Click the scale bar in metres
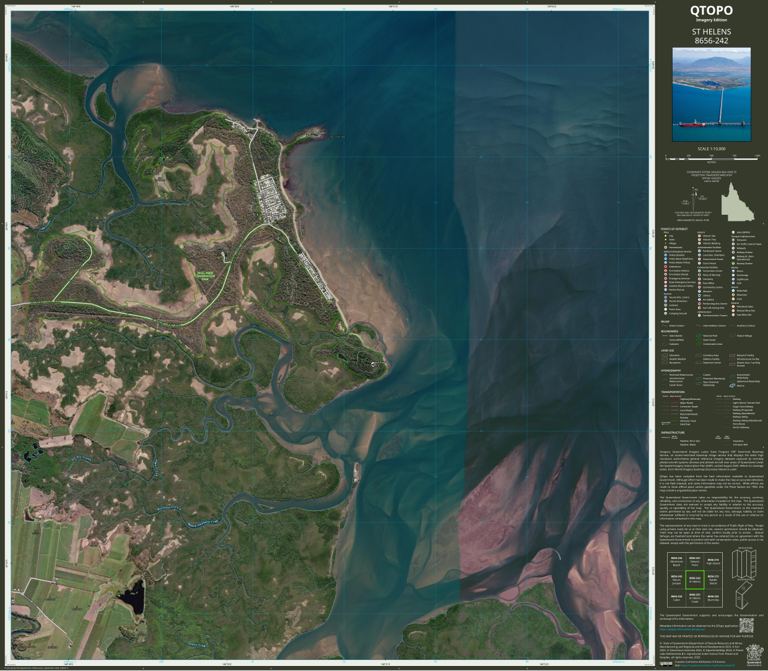This screenshot has height=671, width=768. coord(711,158)
